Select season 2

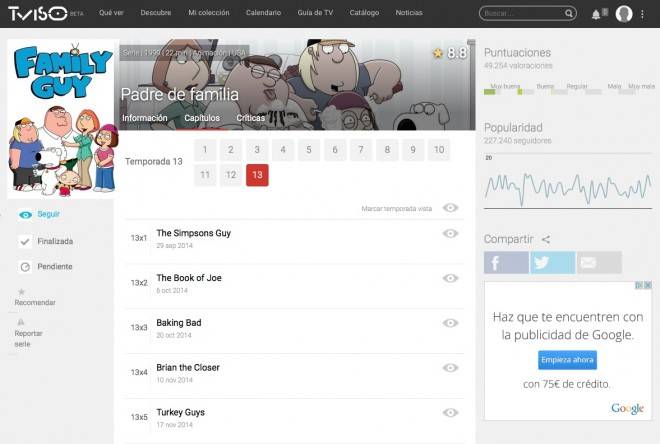pyautogui.click(x=231, y=150)
